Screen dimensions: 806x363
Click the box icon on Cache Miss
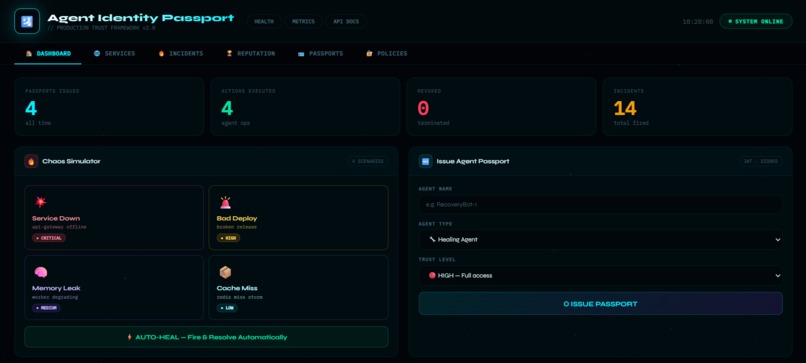(225, 272)
